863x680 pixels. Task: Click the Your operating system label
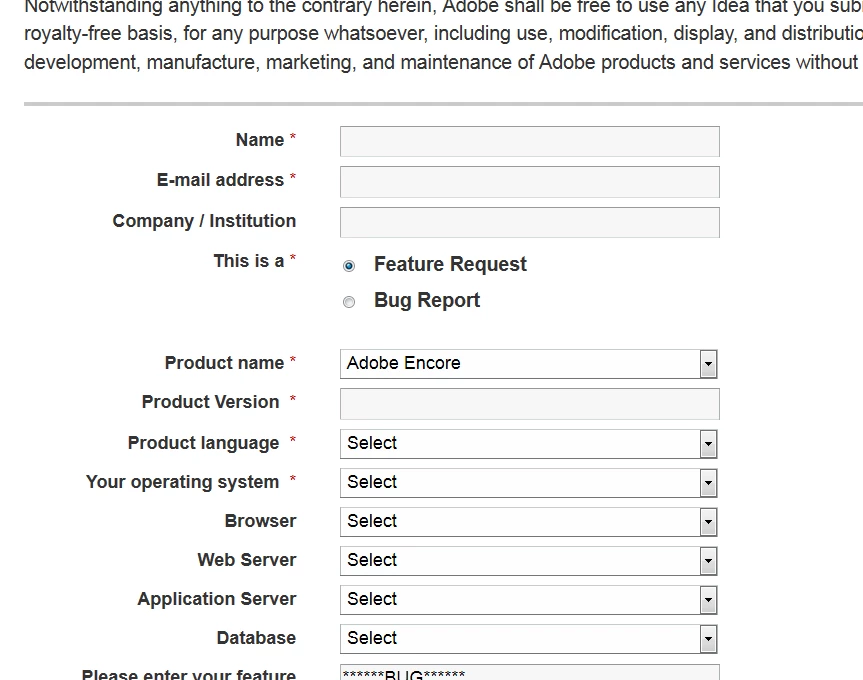click(x=182, y=482)
